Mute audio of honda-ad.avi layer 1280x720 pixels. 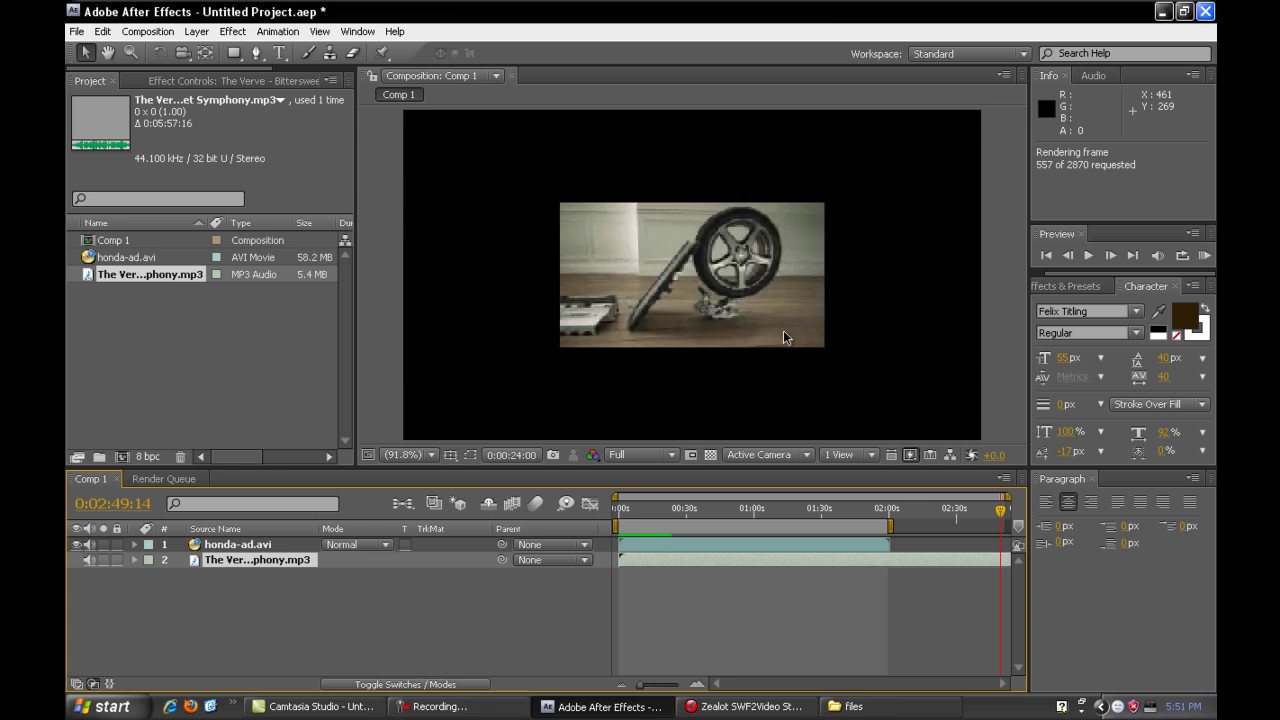coord(89,545)
